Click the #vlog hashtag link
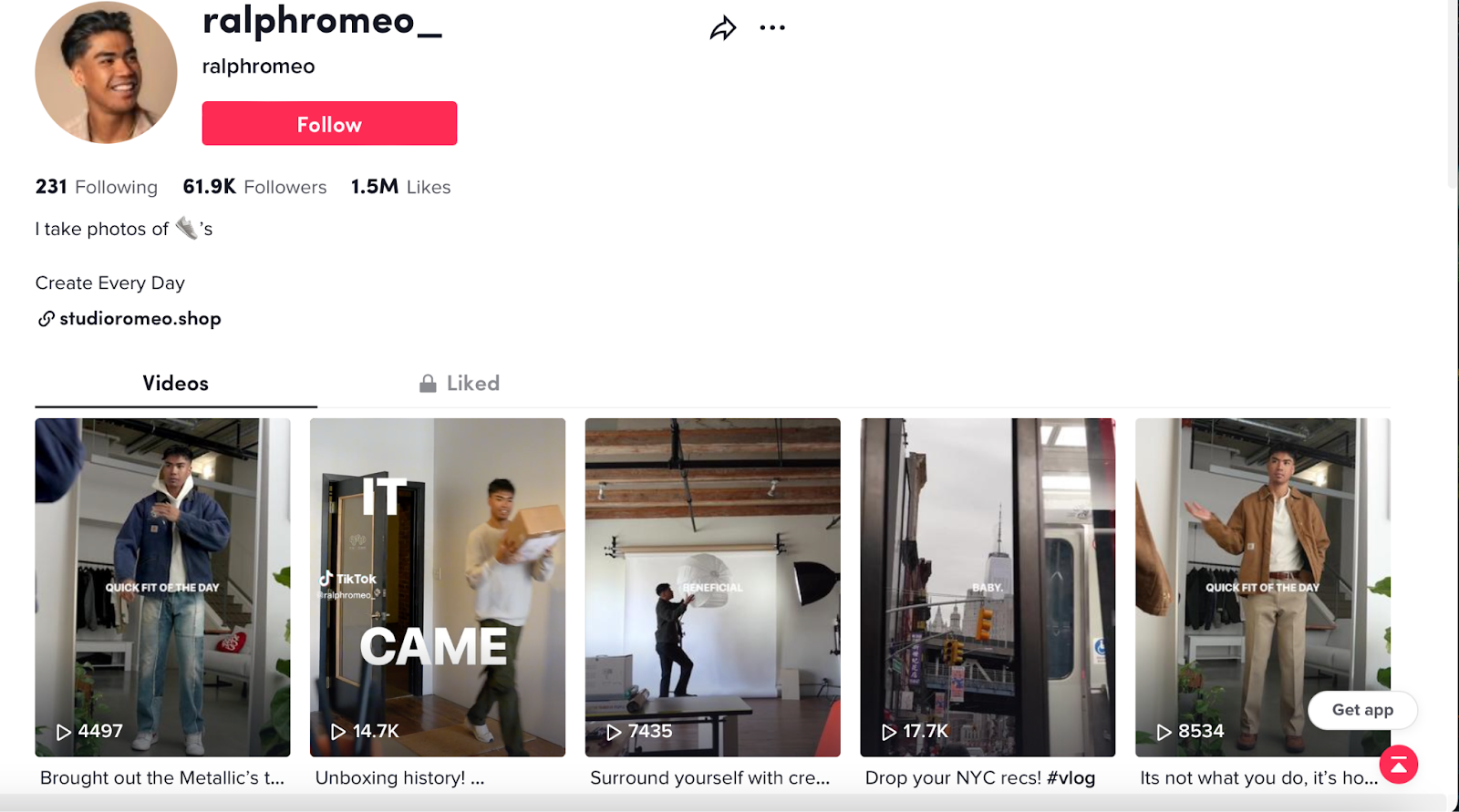 (1071, 778)
